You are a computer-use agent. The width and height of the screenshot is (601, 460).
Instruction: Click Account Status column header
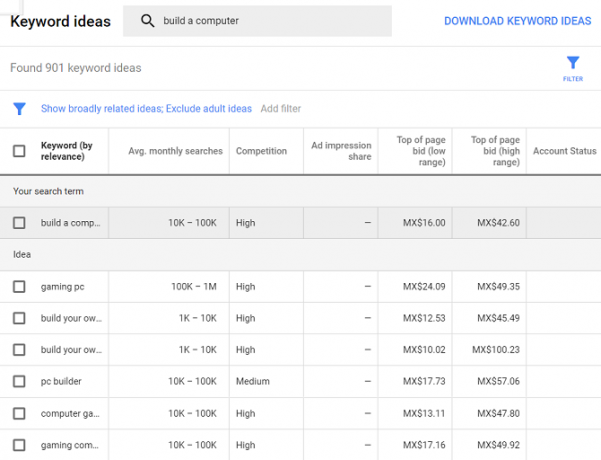[x=565, y=151]
